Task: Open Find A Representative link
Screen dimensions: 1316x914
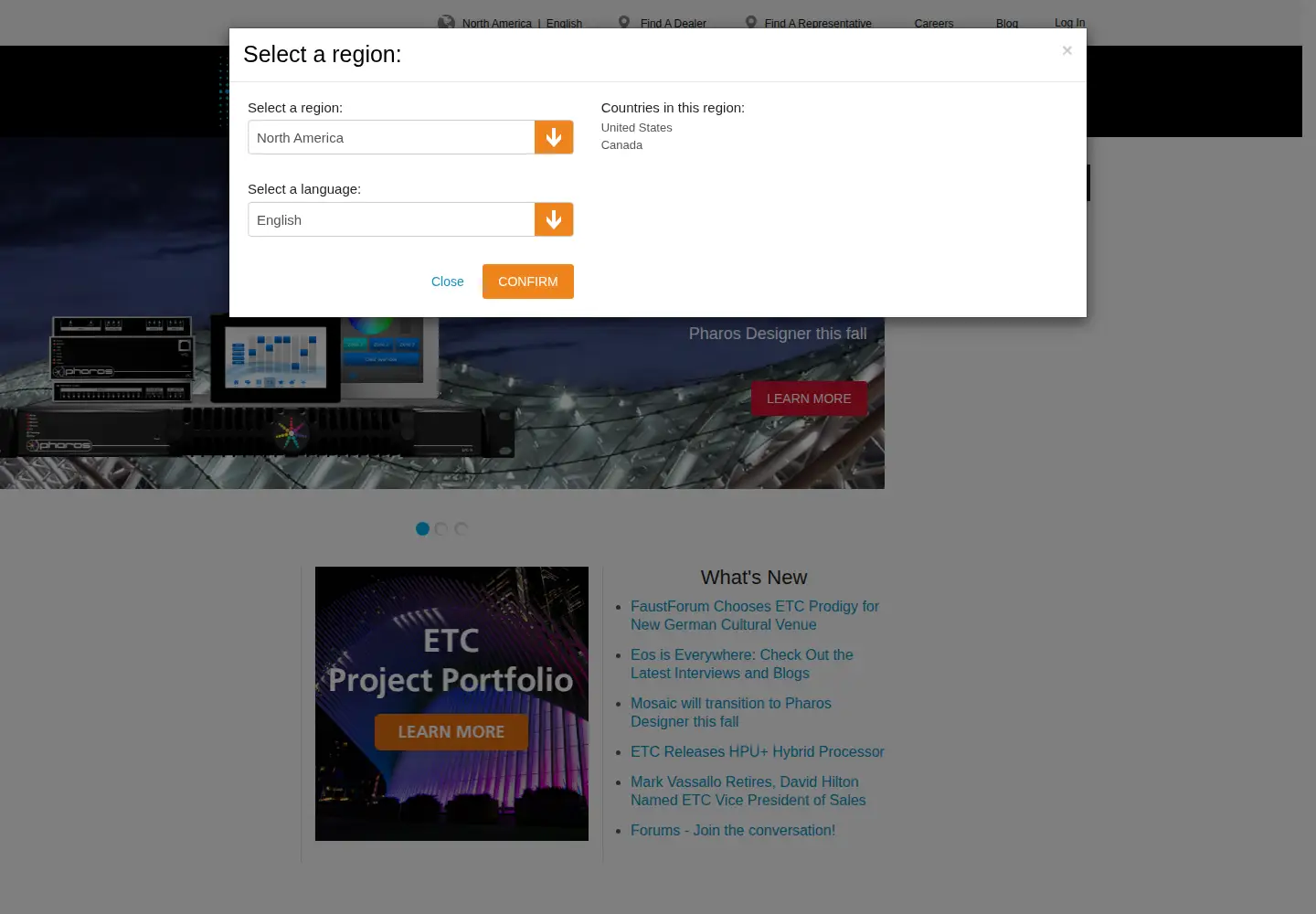Action: tap(818, 23)
